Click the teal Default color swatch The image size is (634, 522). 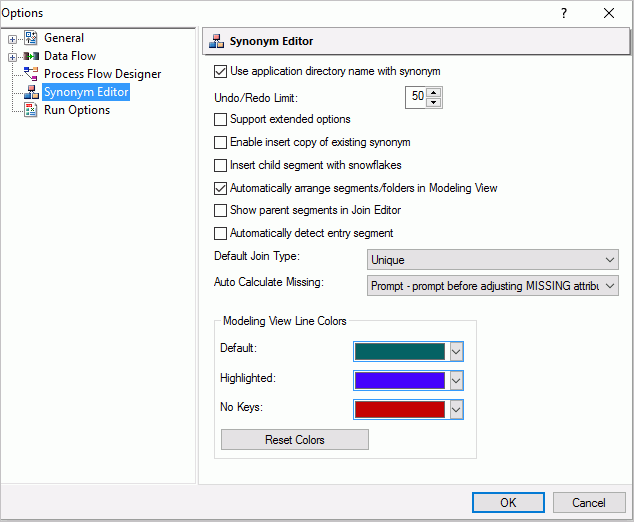tap(399, 351)
